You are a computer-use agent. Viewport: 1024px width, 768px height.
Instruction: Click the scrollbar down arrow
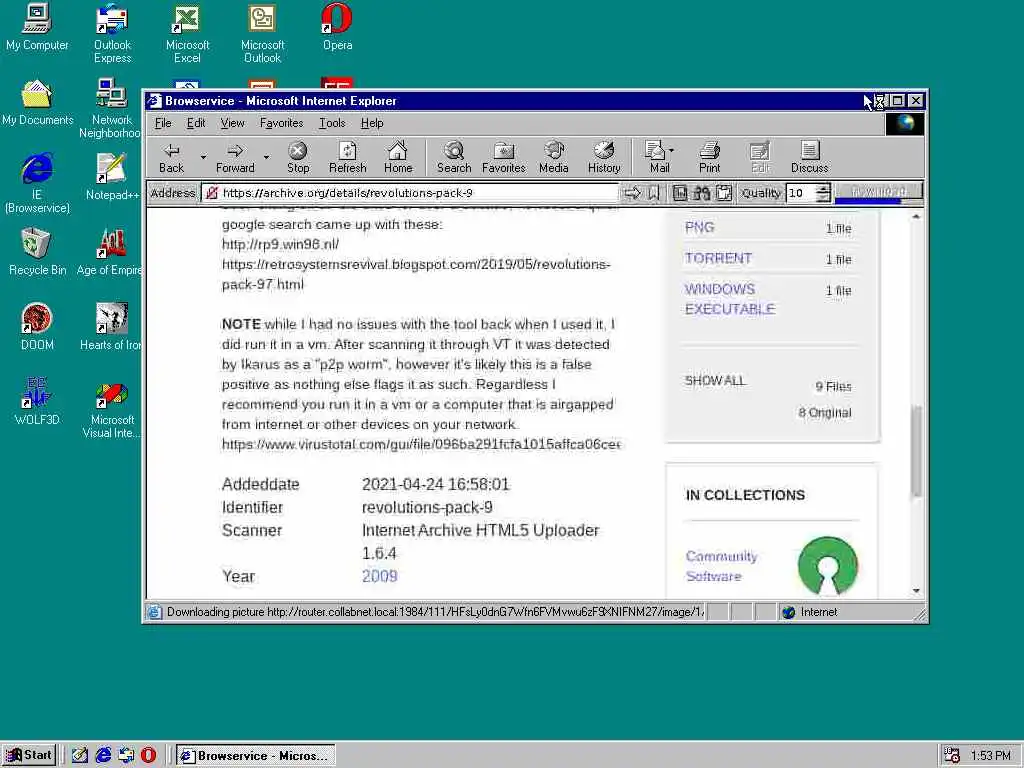pyautogui.click(x=916, y=591)
